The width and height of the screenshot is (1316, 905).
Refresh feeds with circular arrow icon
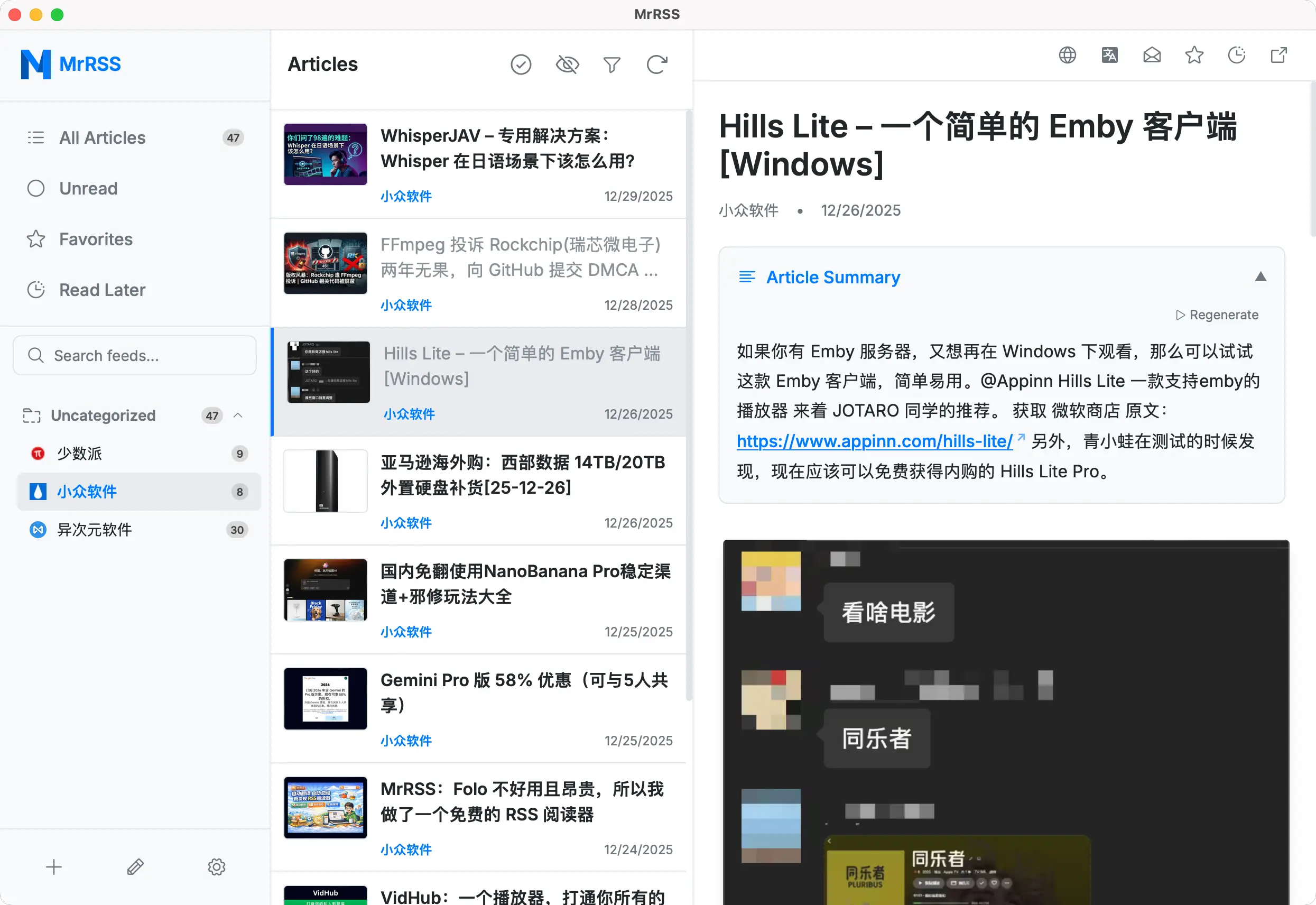pos(656,64)
